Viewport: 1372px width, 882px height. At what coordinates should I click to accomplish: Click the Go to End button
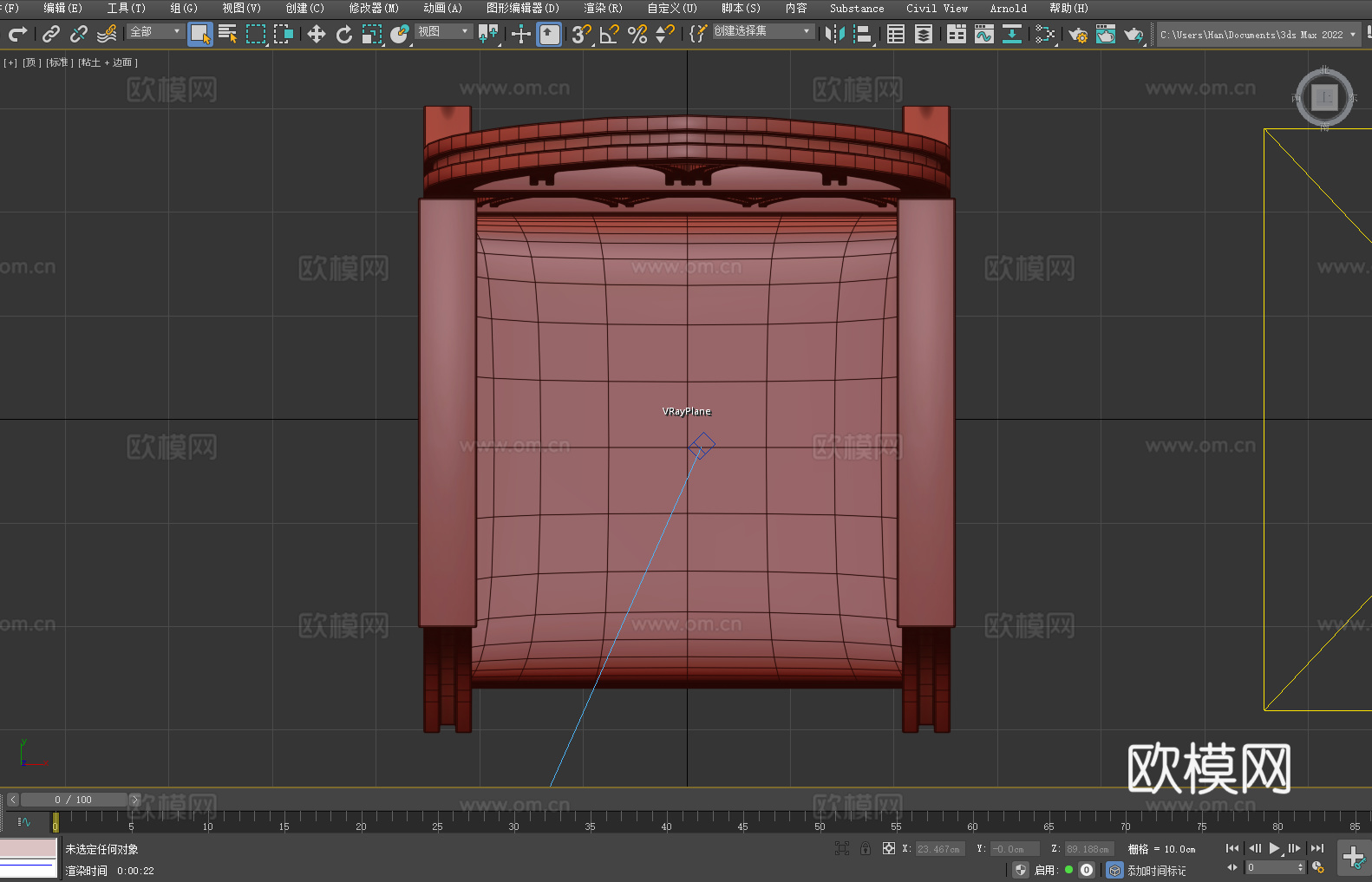1317,848
